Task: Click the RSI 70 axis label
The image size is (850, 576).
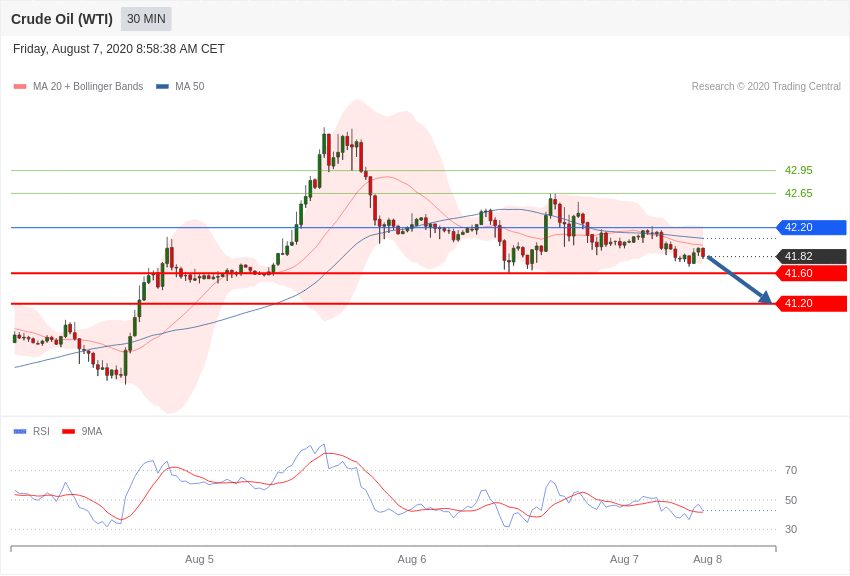Action: (x=791, y=470)
